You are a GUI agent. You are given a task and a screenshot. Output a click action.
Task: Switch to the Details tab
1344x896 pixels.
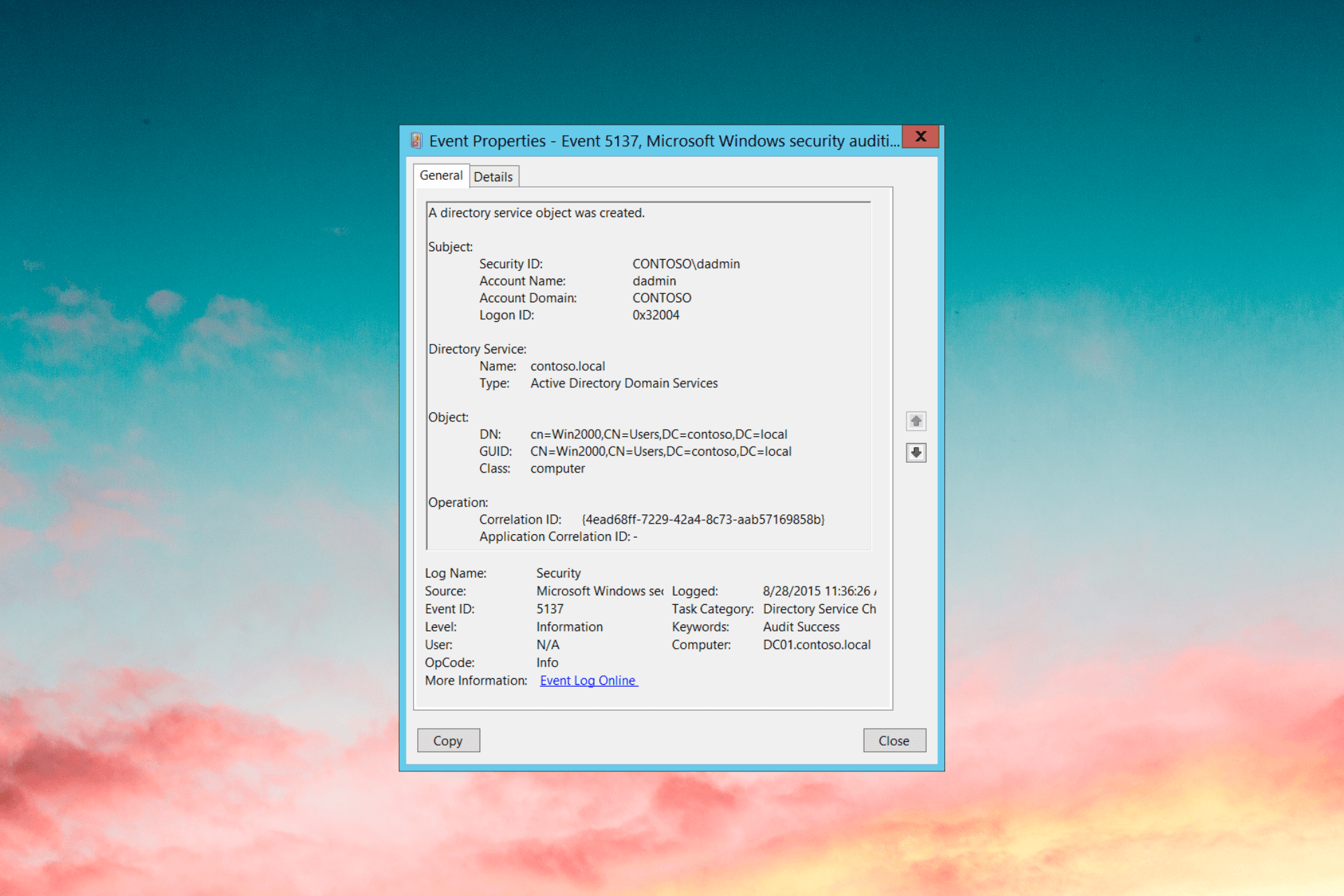click(x=493, y=176)
